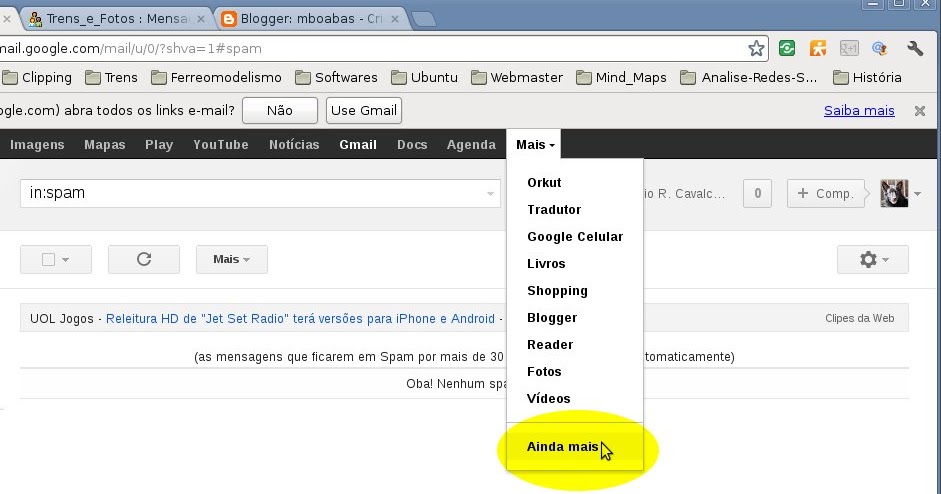
Task: Open Imagens in the Google bar
Action: tap(37, 145)
